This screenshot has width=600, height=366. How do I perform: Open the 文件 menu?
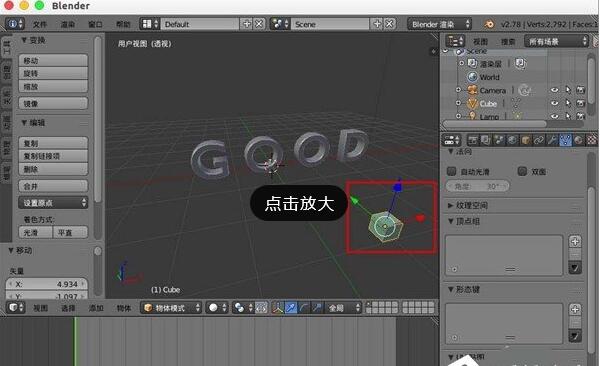click(40, 24)
